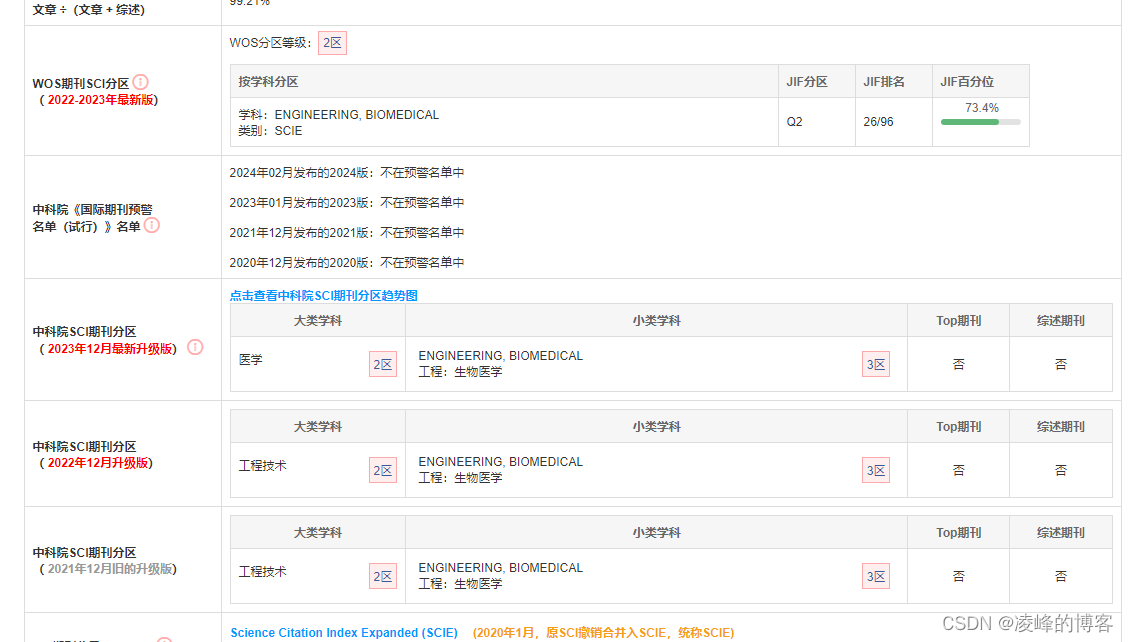1128x642 pixels.
Task: Click the 2021年12月旧的升级版 gray label
Action: point(110,569)
